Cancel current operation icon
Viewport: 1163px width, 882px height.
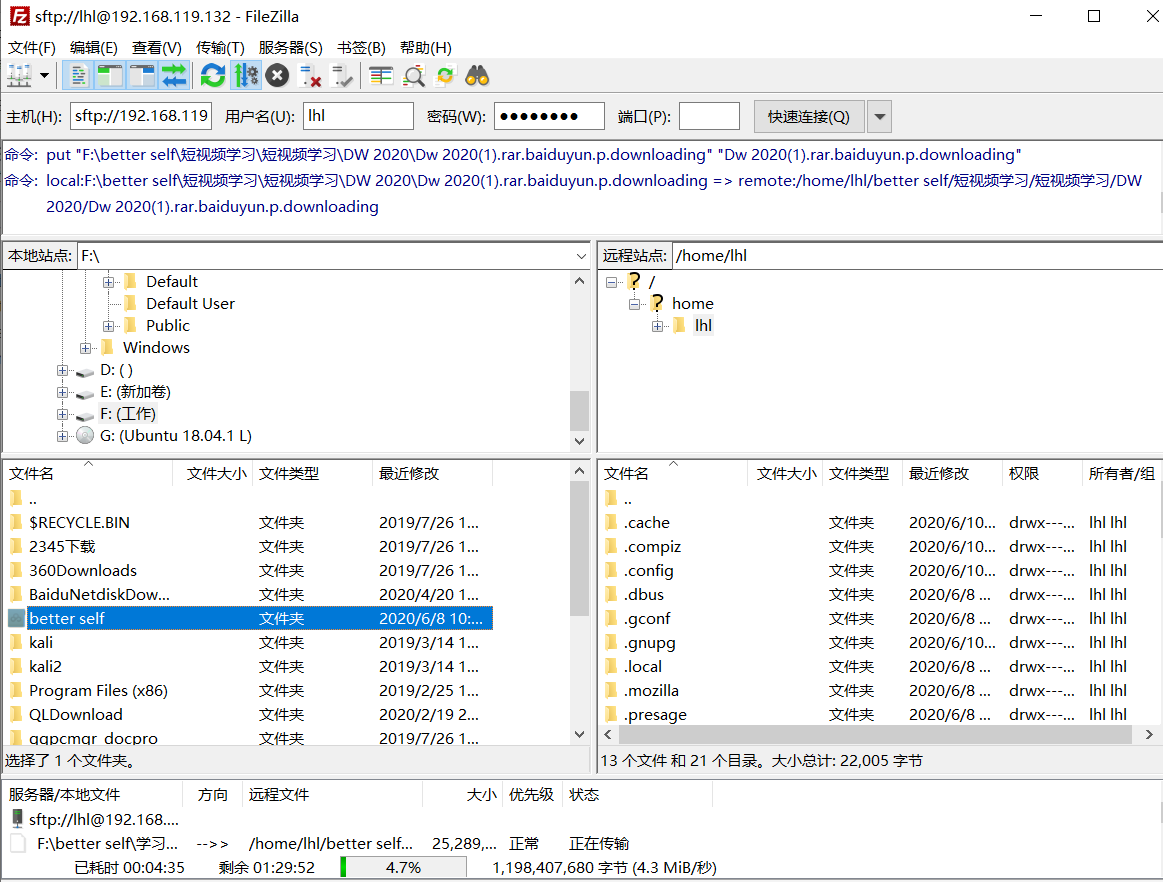(x=277, y=76)
